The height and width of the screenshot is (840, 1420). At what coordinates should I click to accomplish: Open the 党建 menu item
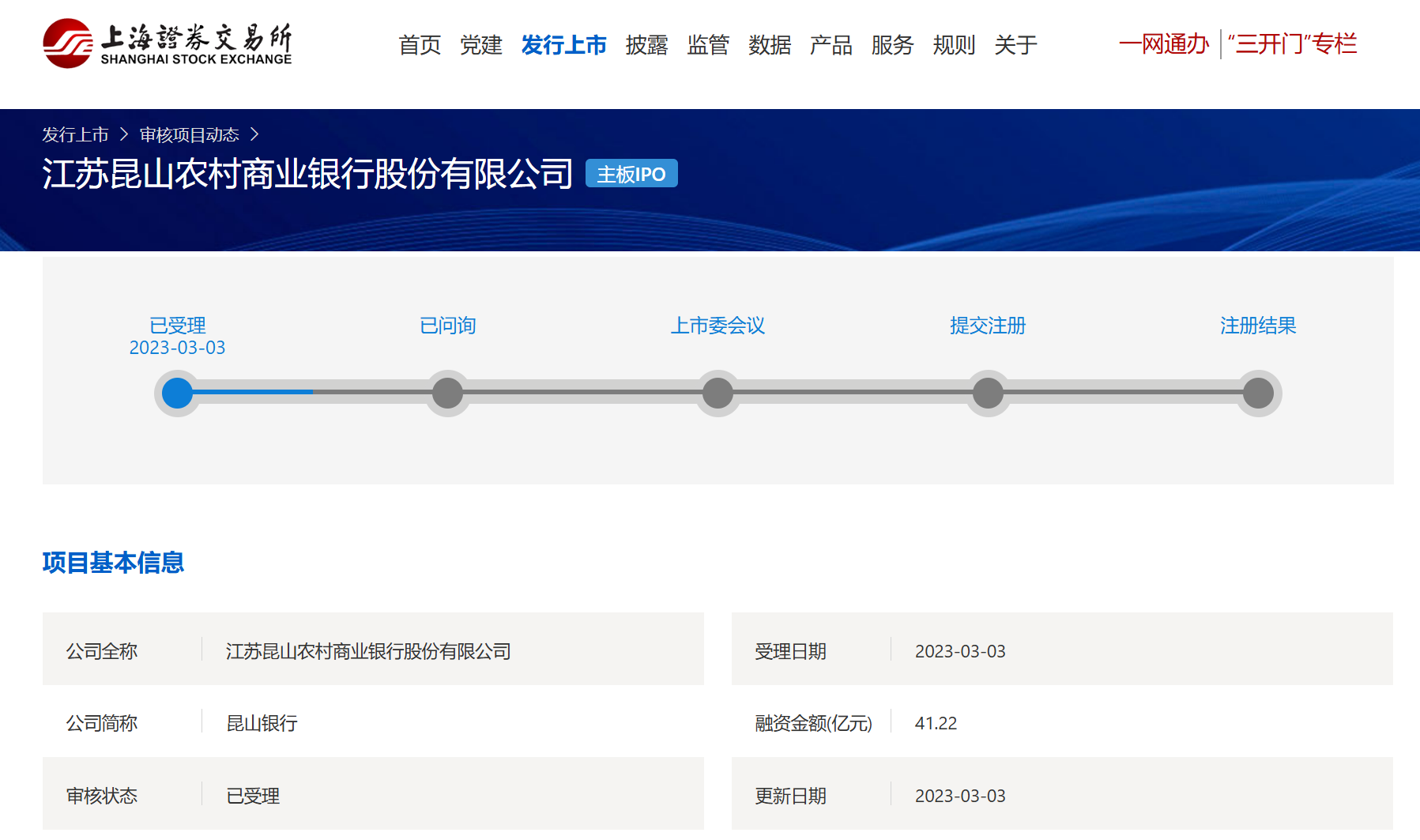(x=481, y=45)
